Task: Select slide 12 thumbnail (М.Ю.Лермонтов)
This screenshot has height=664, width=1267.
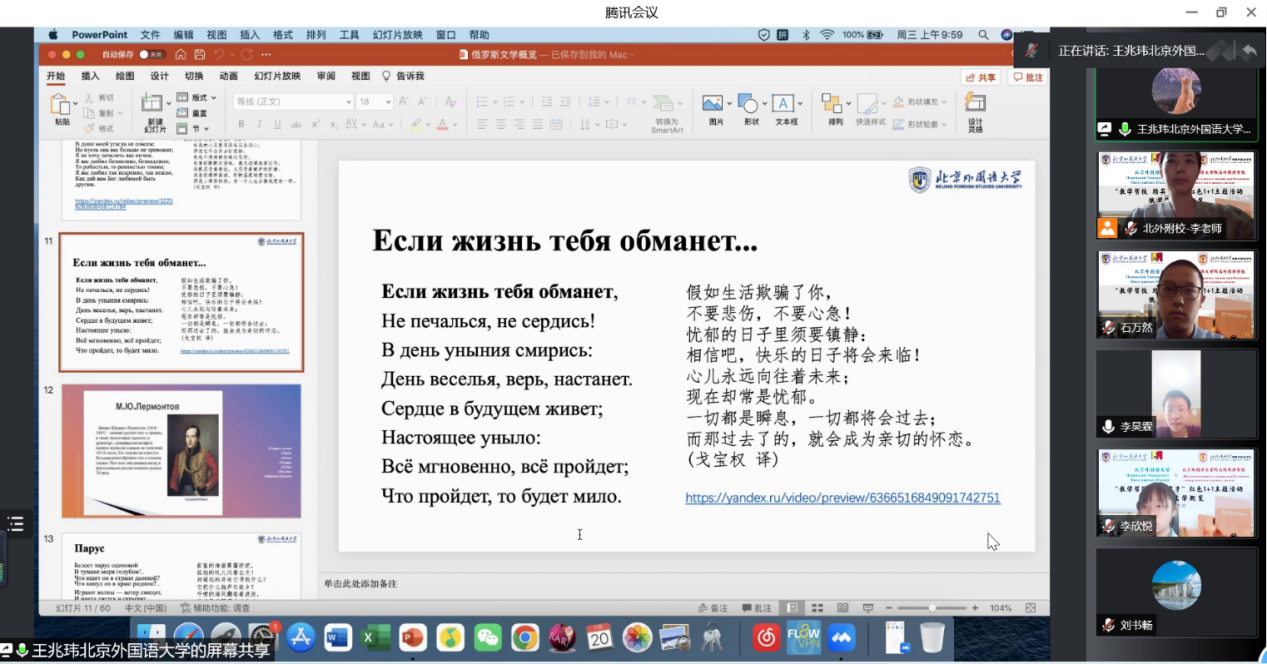Action: tap(181, 451)
